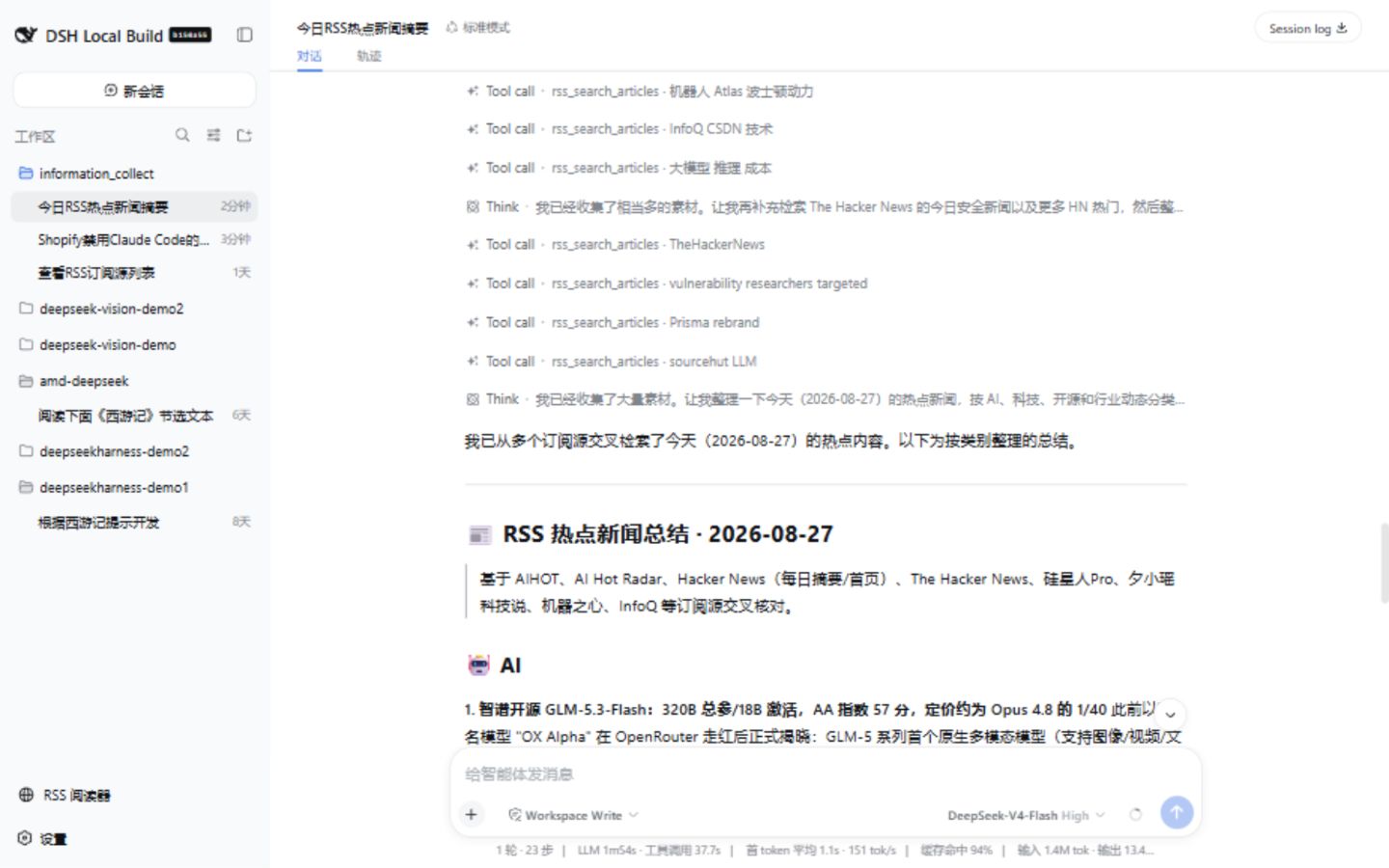Collapse the amd-deepseek folder

point(134,381)
